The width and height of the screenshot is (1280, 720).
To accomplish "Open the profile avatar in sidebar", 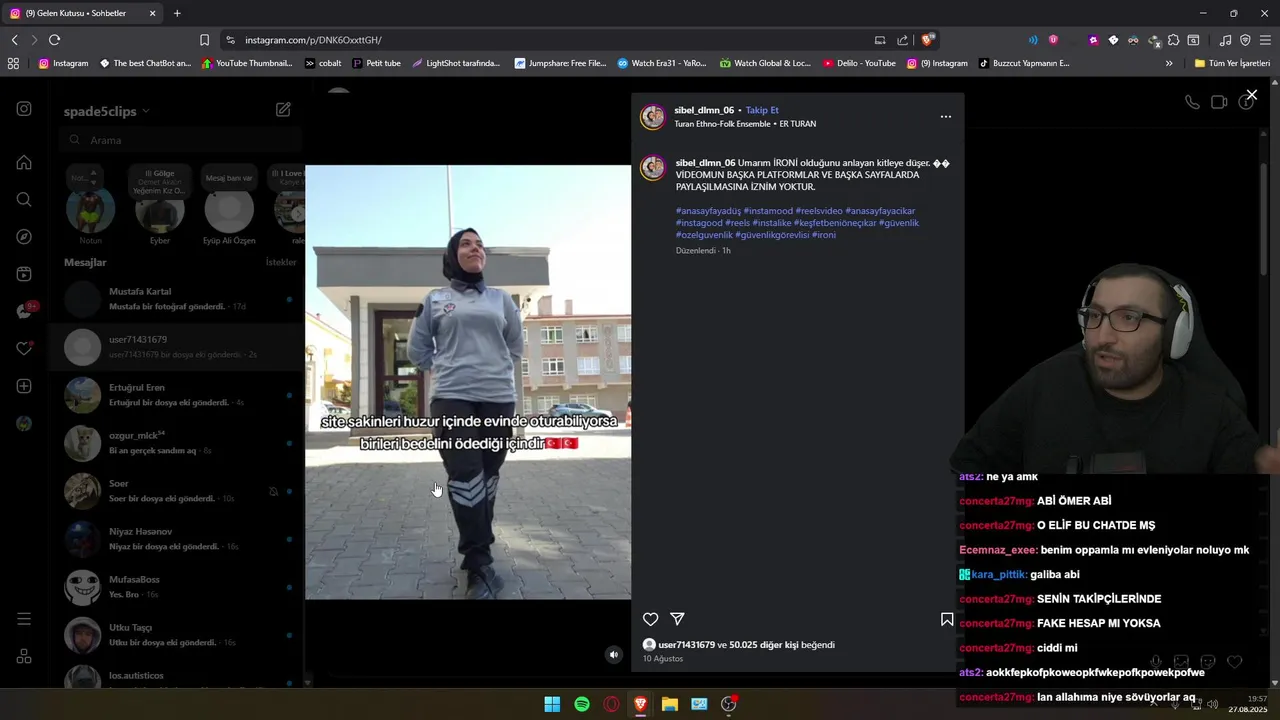I will pyautogui.click(x=24, y=423).
